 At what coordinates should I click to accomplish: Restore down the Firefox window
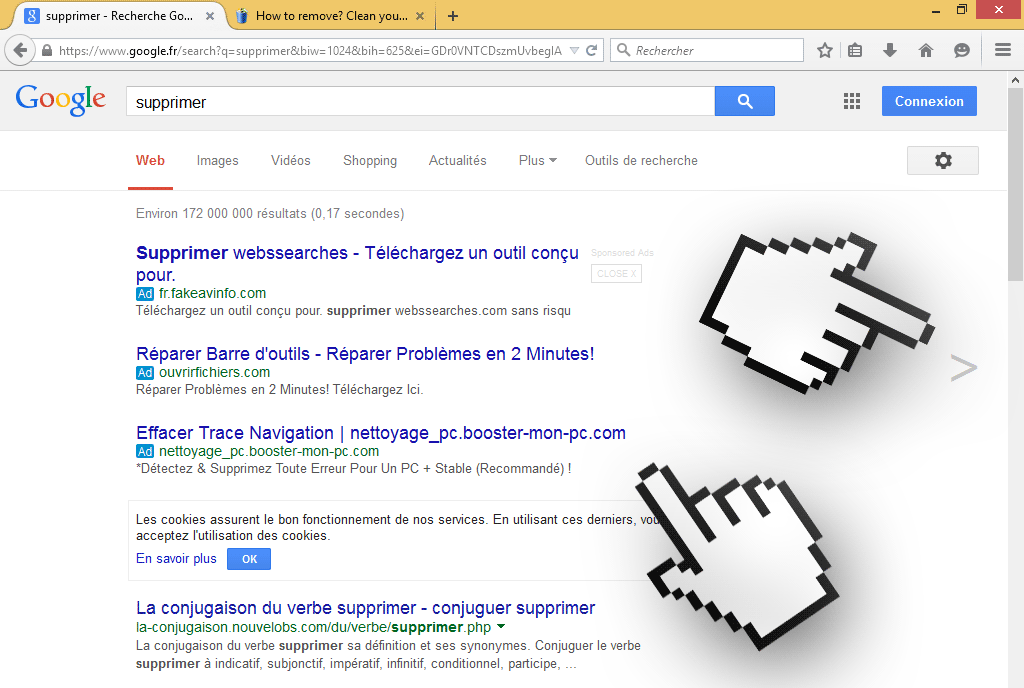961,10
